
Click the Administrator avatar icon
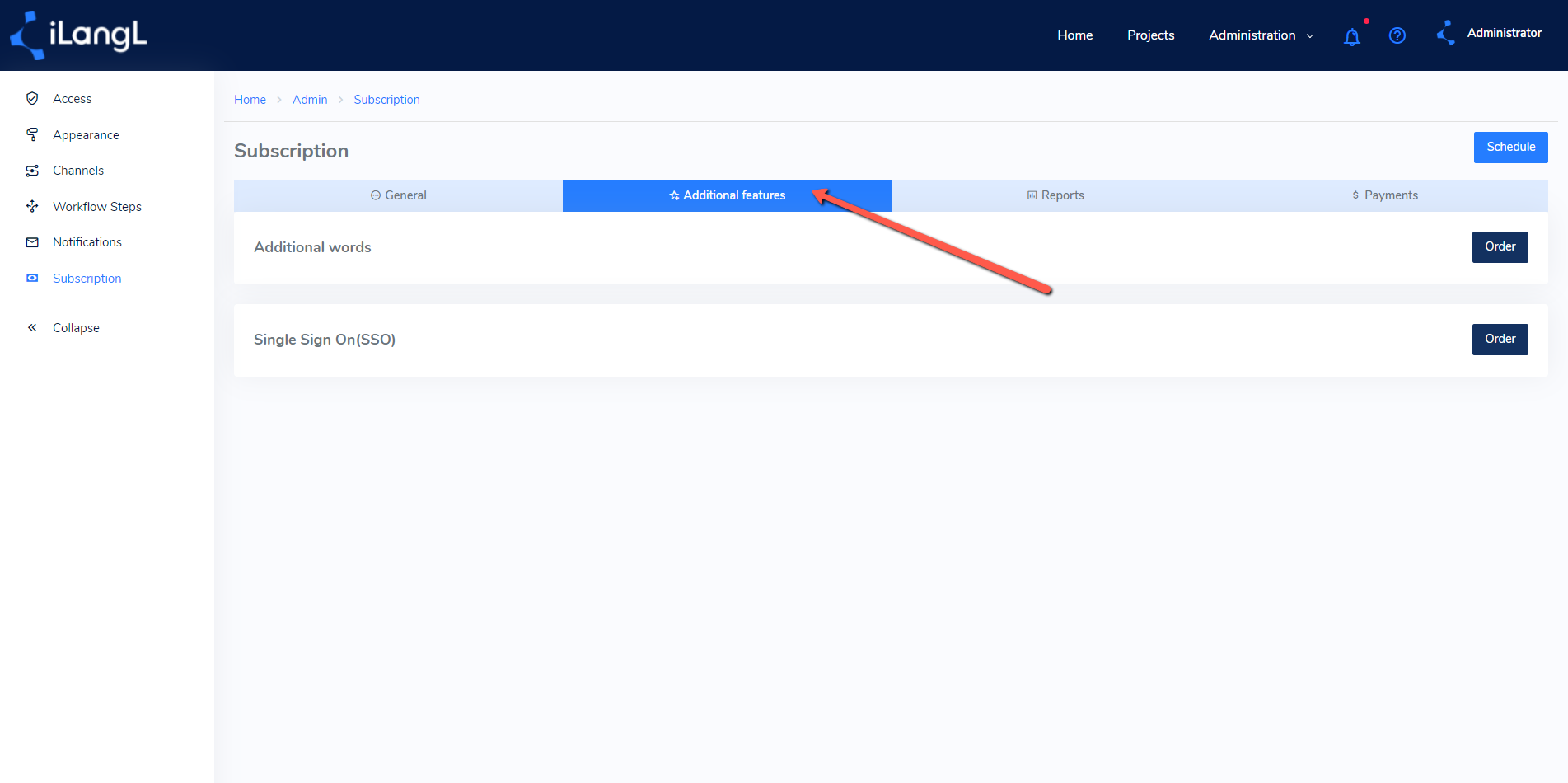pos(1446,34)
